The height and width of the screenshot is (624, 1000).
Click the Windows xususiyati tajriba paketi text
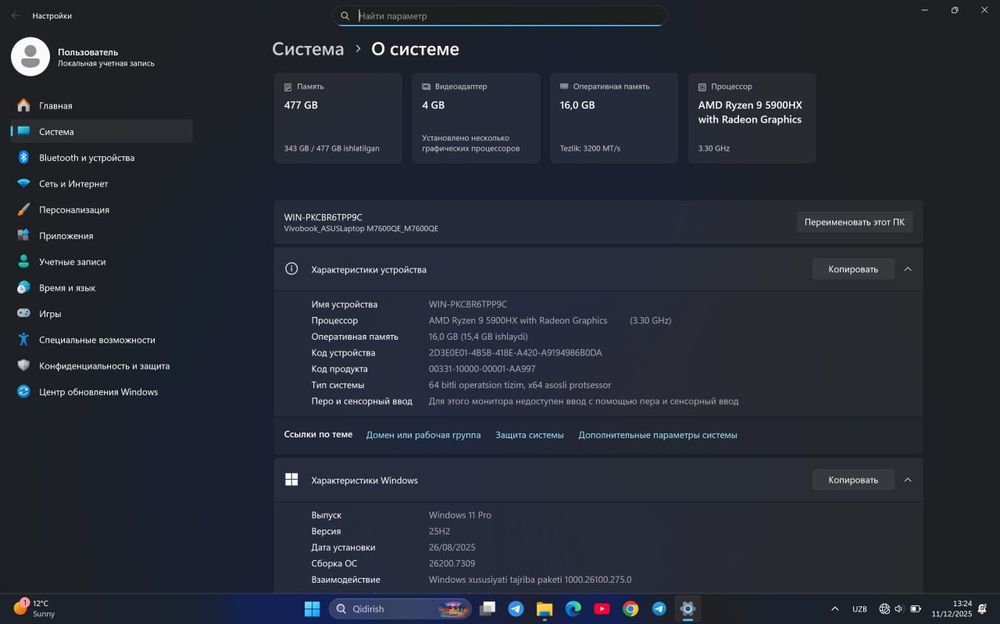tap(530, 579)
